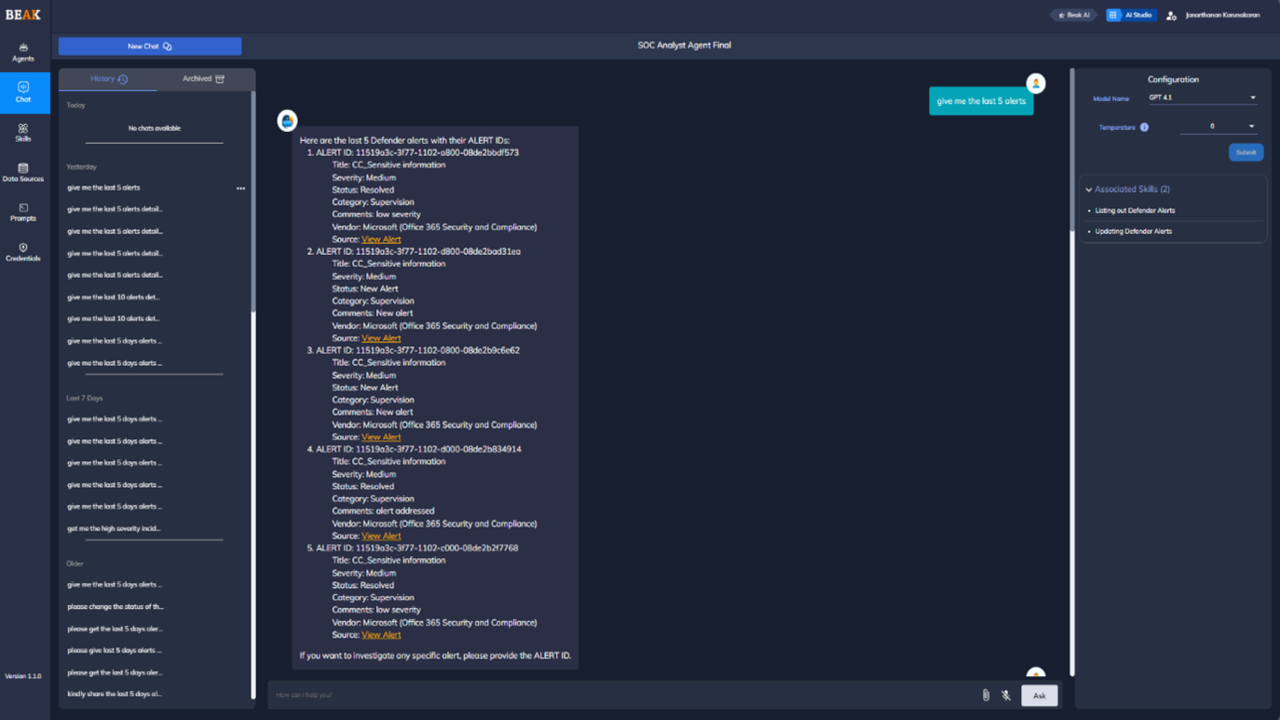
Task: Open the View Alert link for alert 2
Action: click(381, 338)
